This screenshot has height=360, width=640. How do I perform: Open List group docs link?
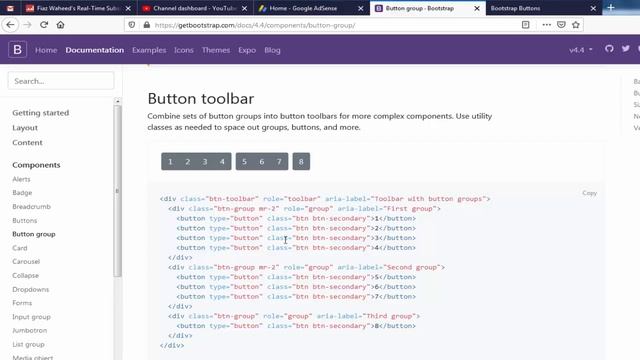click(x=28, y=344)
